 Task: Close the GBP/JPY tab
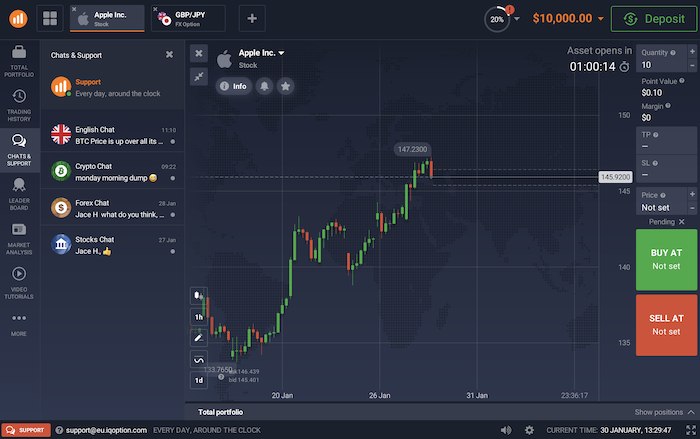(x=155, y=9)
